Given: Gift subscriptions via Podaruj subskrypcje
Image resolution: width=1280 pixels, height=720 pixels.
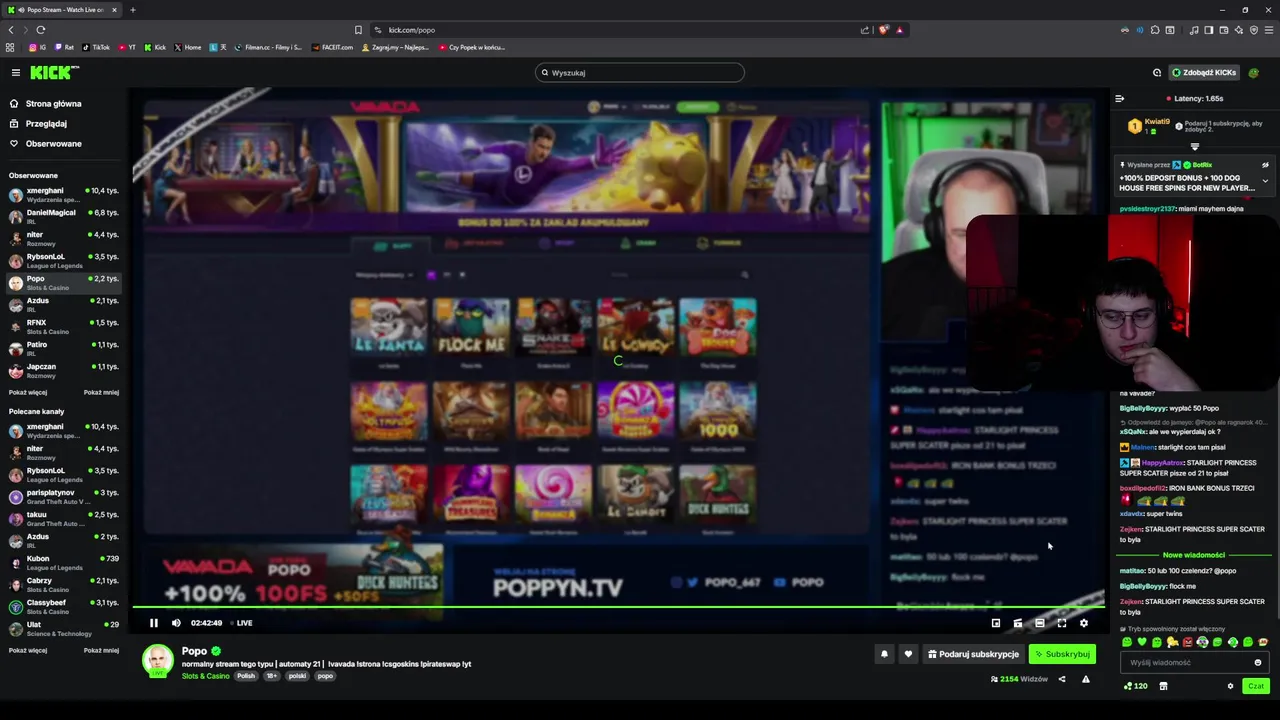Looking at the screenshot, I should (x=973, y=654).
